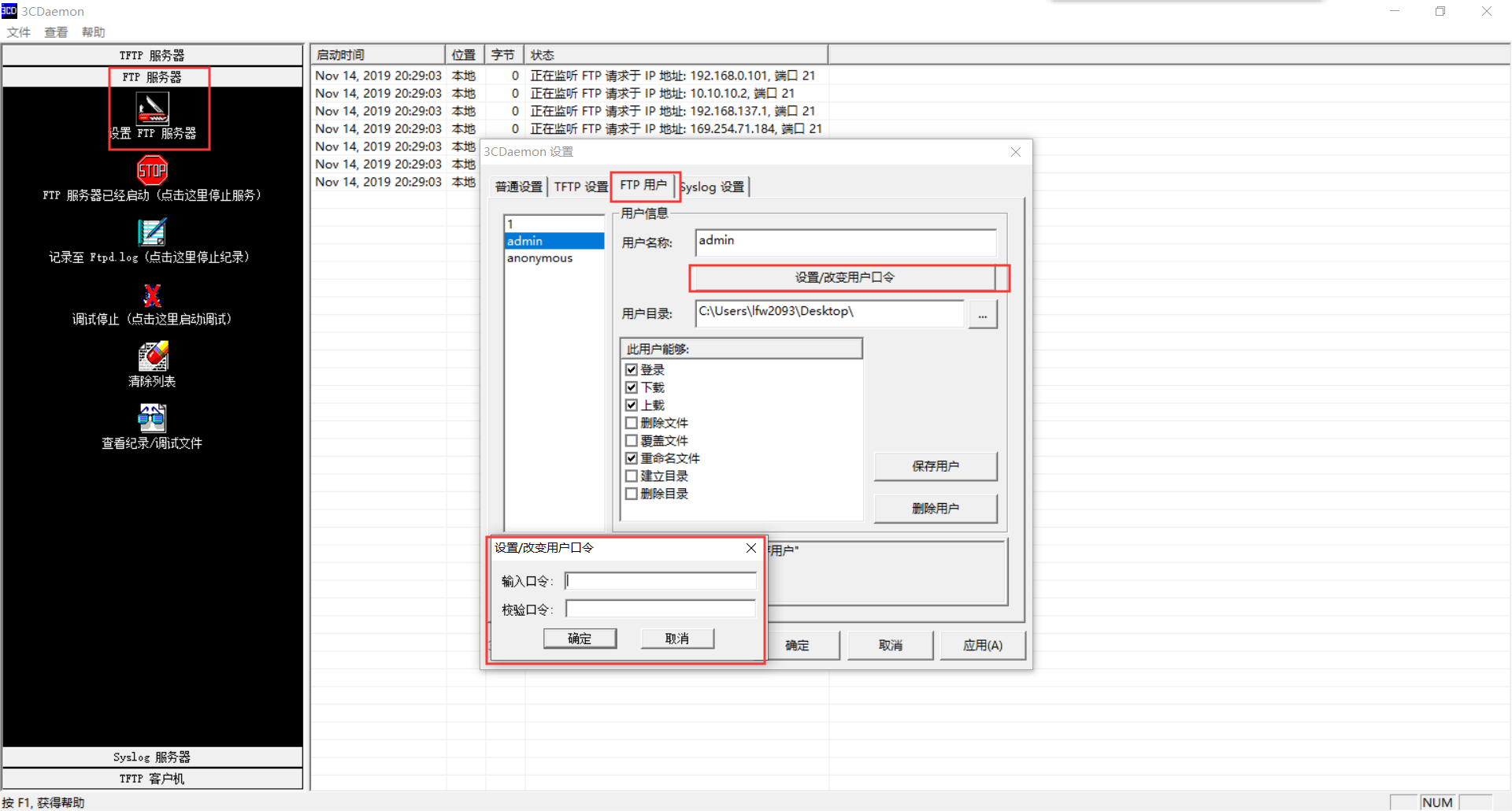Click the Clear list eraser icon
This screenshot has height=811, width=1512.
pyautogui.click(x=153, y=356)
